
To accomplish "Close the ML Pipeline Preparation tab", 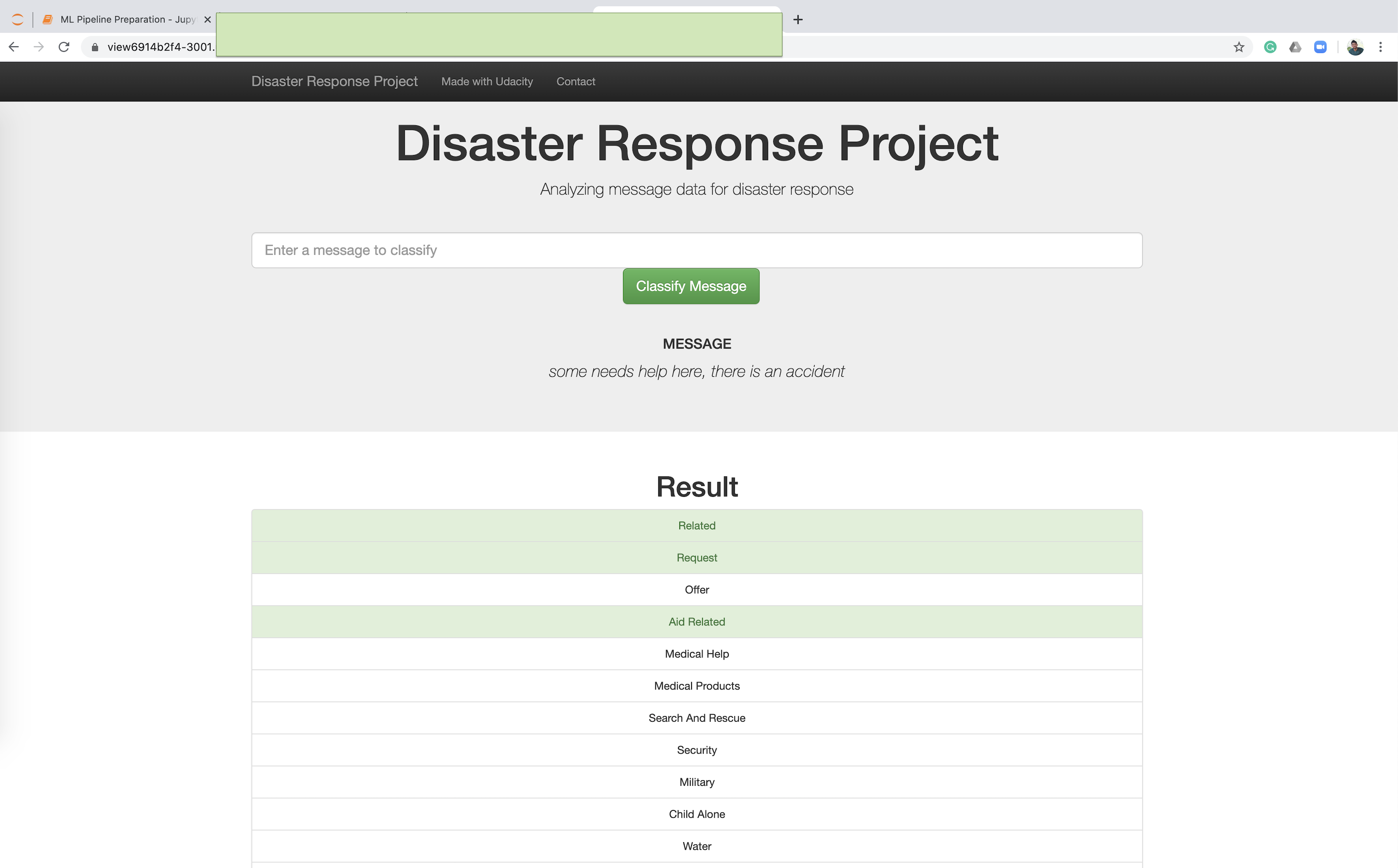I will coord(208,20).
